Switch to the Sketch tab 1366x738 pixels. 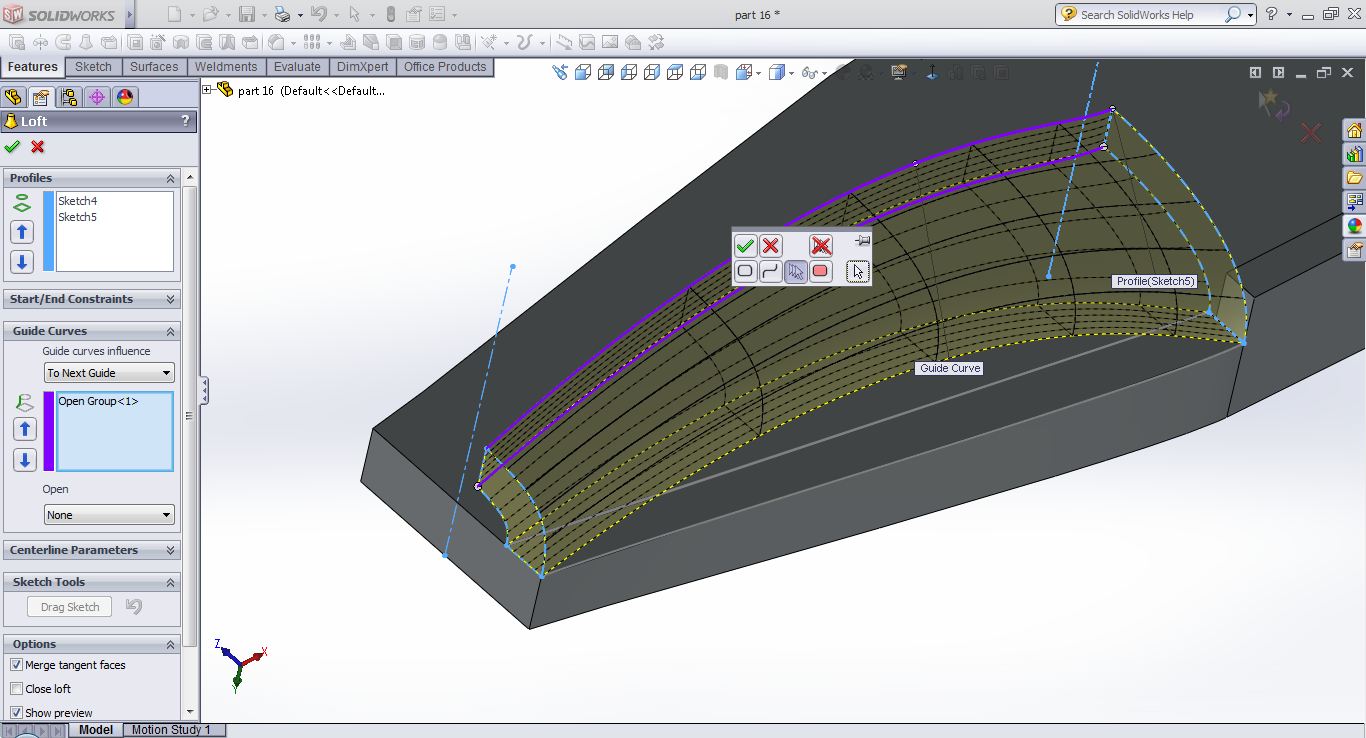(x=94, y=67)
